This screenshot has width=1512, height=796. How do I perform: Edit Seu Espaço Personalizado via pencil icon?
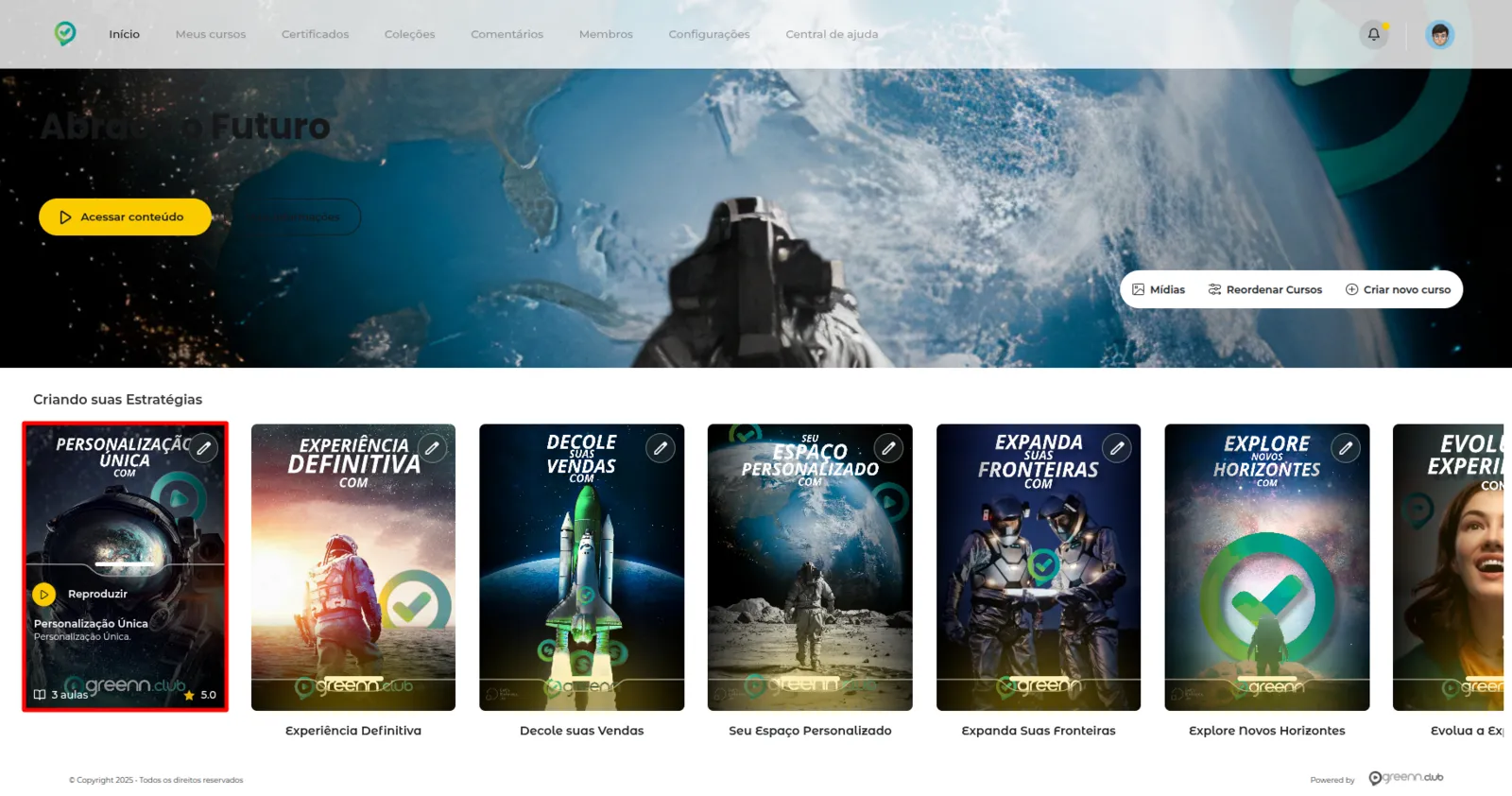tap(889, 448)
